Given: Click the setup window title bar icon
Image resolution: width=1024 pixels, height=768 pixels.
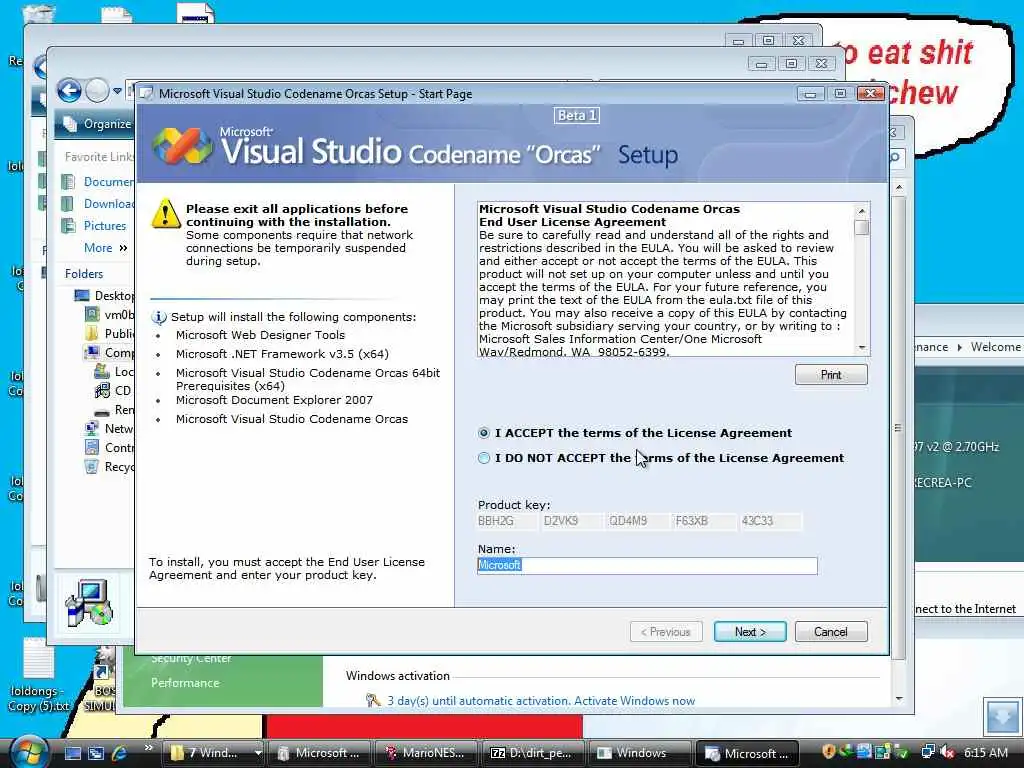Looking at the screenshot, I should click(x=146, y=93).
